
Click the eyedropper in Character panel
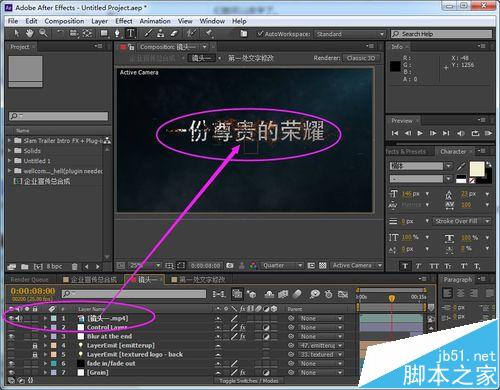pyautogui.click(x=461, y=166)
